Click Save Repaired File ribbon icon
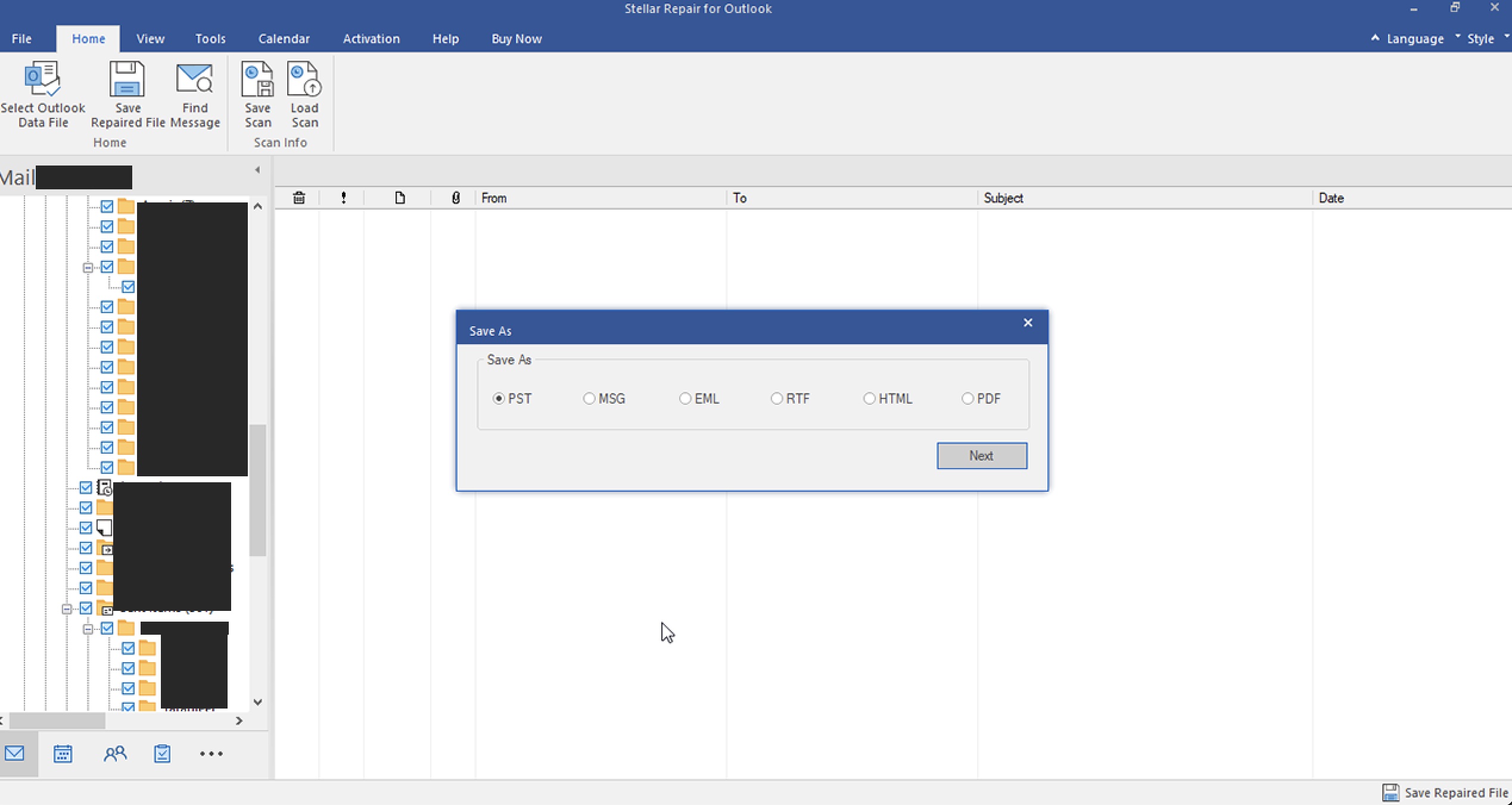 127,79
